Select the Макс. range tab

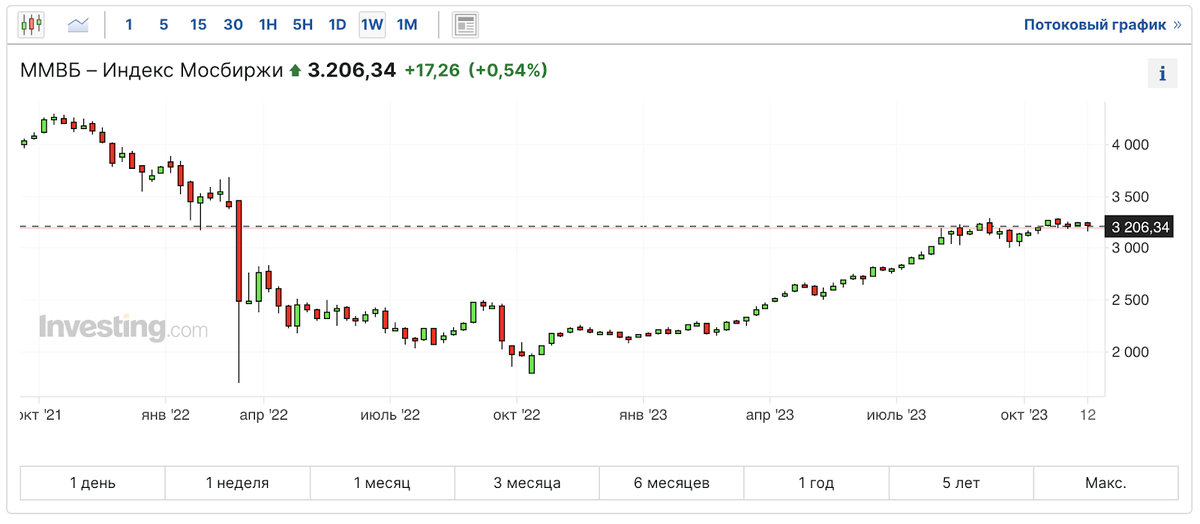pos(1106,483)
